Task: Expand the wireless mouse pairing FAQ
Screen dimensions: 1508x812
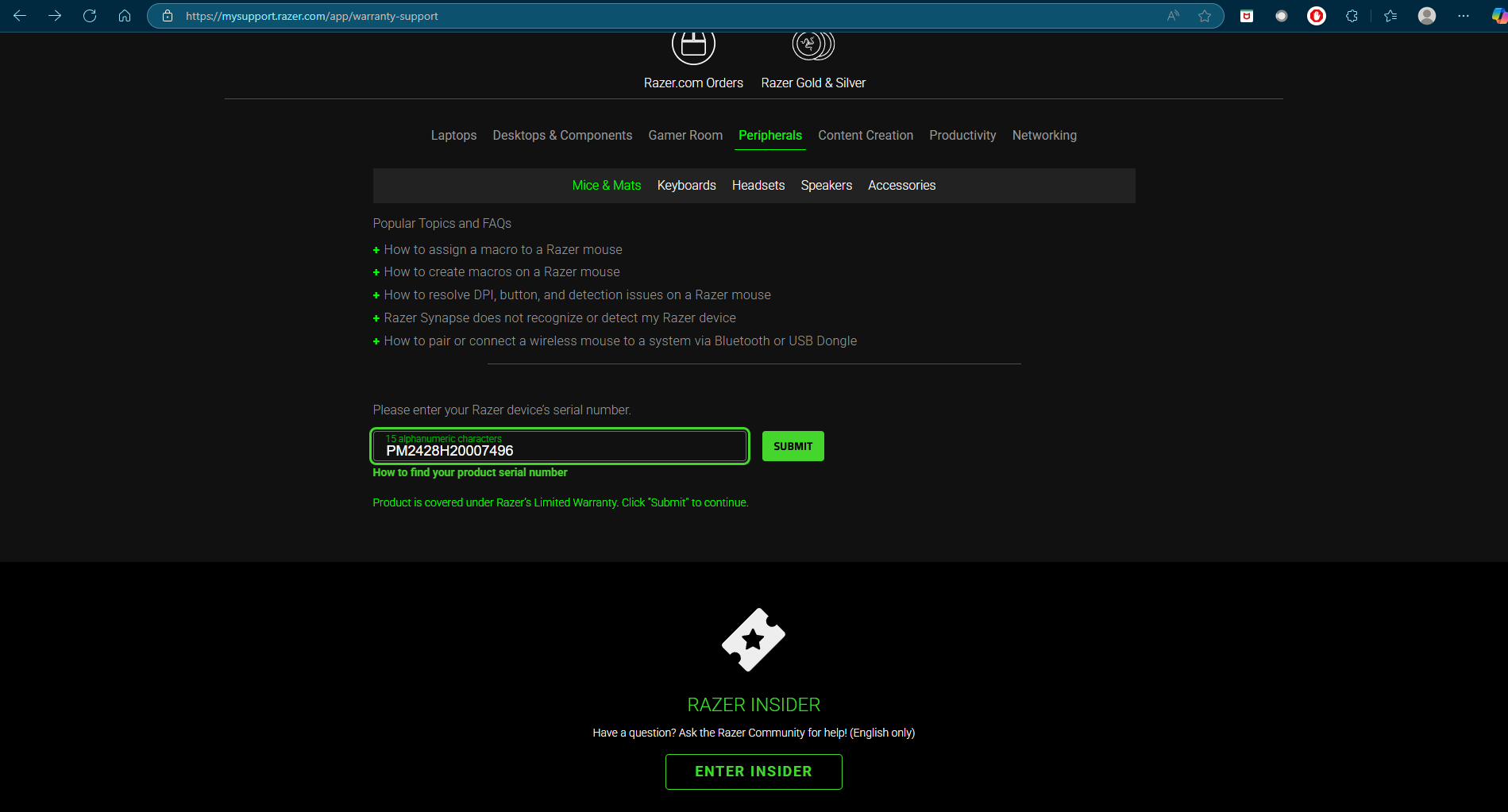Action: pyautogui.click(x=619, y=341)
